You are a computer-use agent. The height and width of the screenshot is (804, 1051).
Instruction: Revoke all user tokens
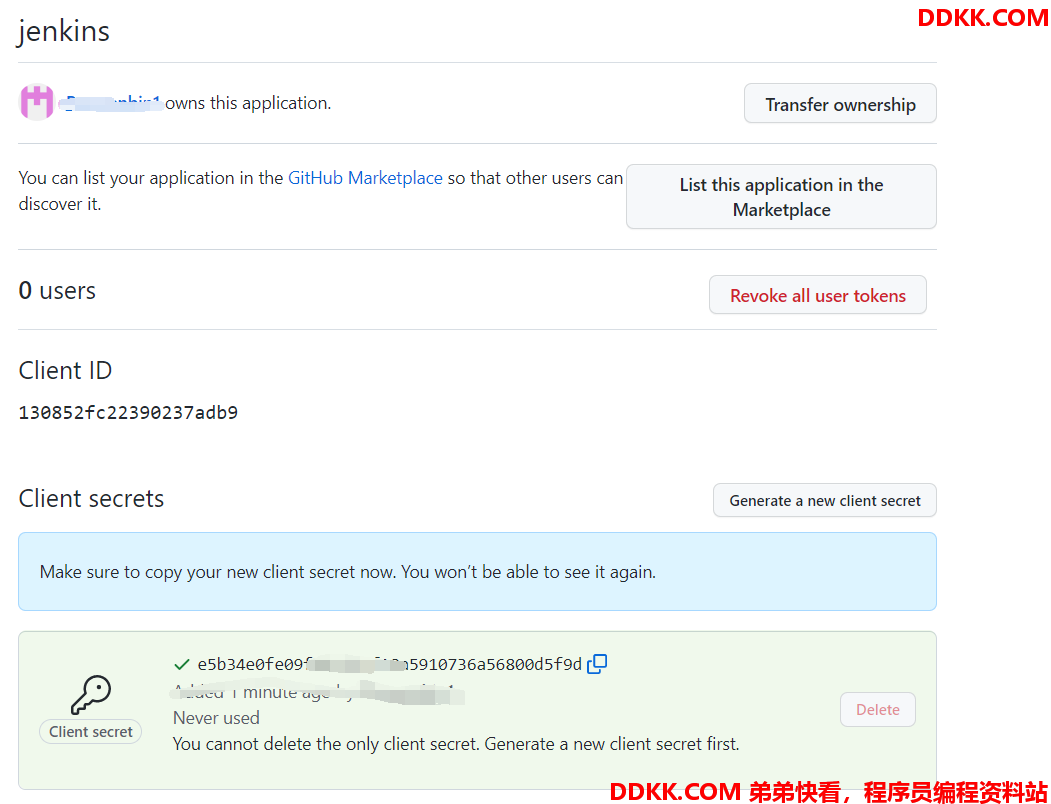tap(818, 294)
